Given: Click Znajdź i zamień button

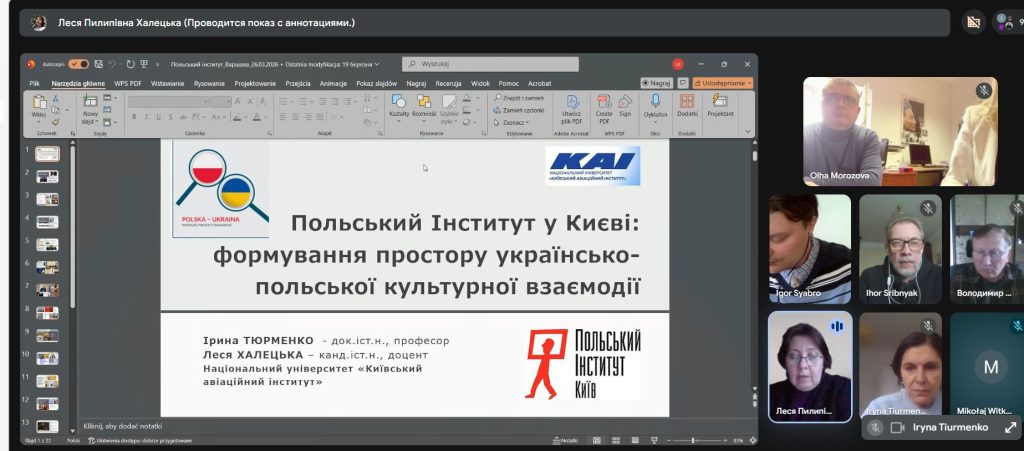Looking at the screenshot, I should click(520, 98).
